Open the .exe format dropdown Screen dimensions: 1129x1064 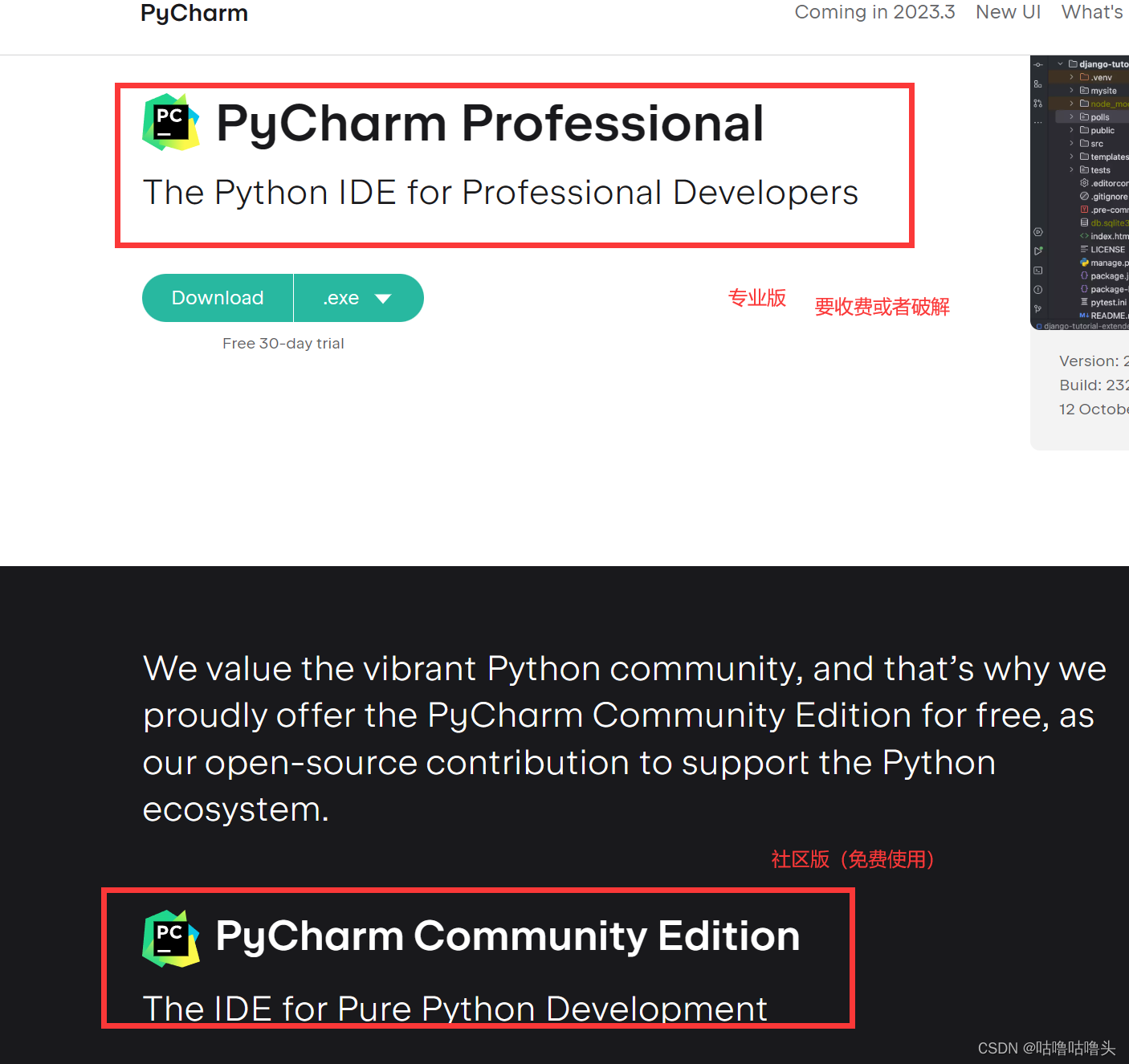point(358,298)
